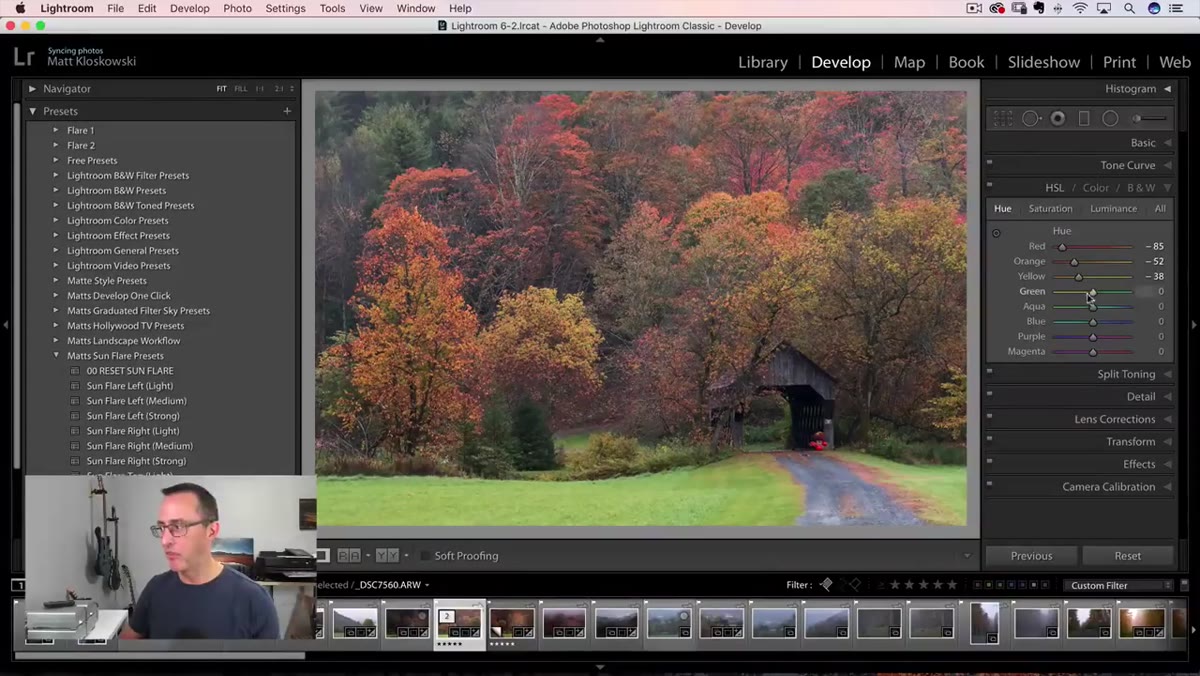Expand the Navigator panel
The height and width of the screenshot is (676, 1200).
[32, 89]
